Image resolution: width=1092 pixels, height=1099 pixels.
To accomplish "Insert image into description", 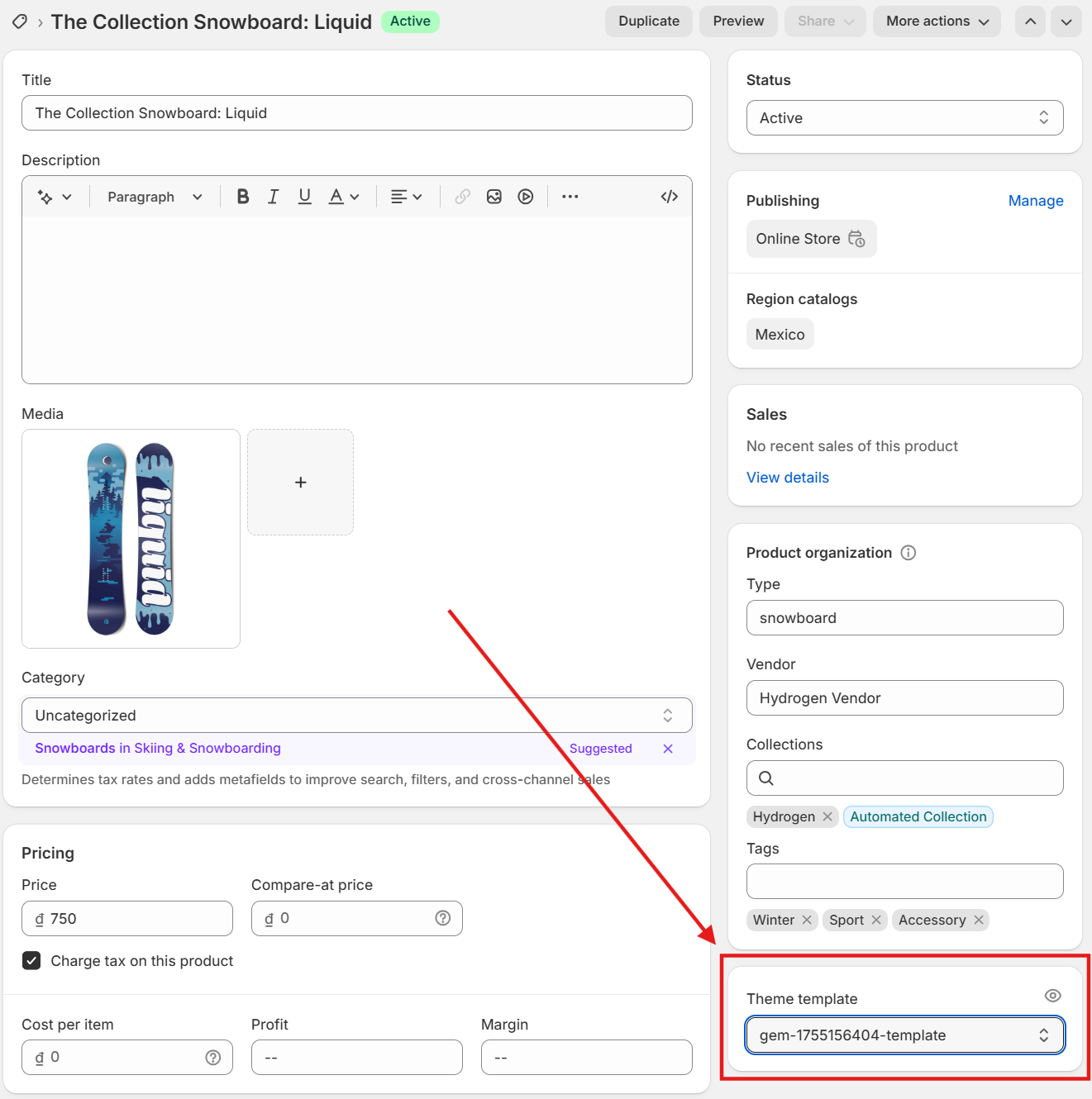I will click(494, 197).
